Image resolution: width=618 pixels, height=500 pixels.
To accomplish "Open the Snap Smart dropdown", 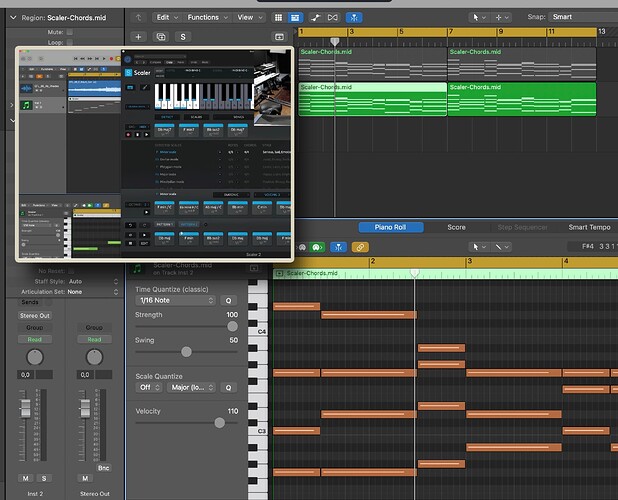I will (x=583, y=17).
